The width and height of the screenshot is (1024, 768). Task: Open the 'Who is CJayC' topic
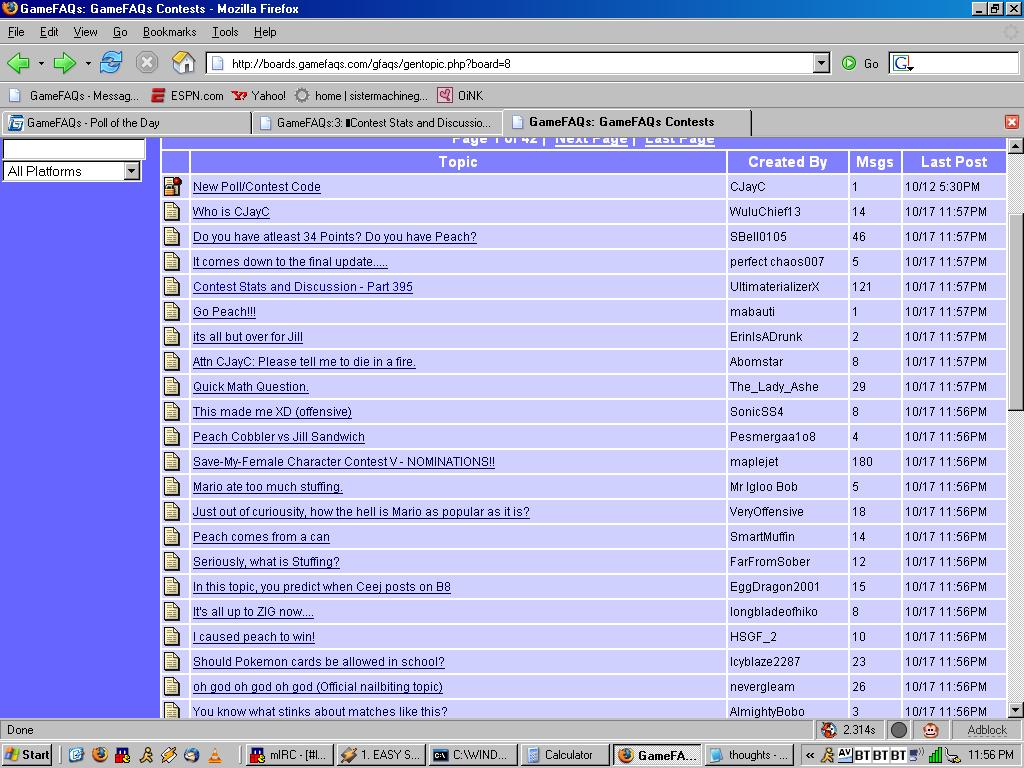(231, 212)
